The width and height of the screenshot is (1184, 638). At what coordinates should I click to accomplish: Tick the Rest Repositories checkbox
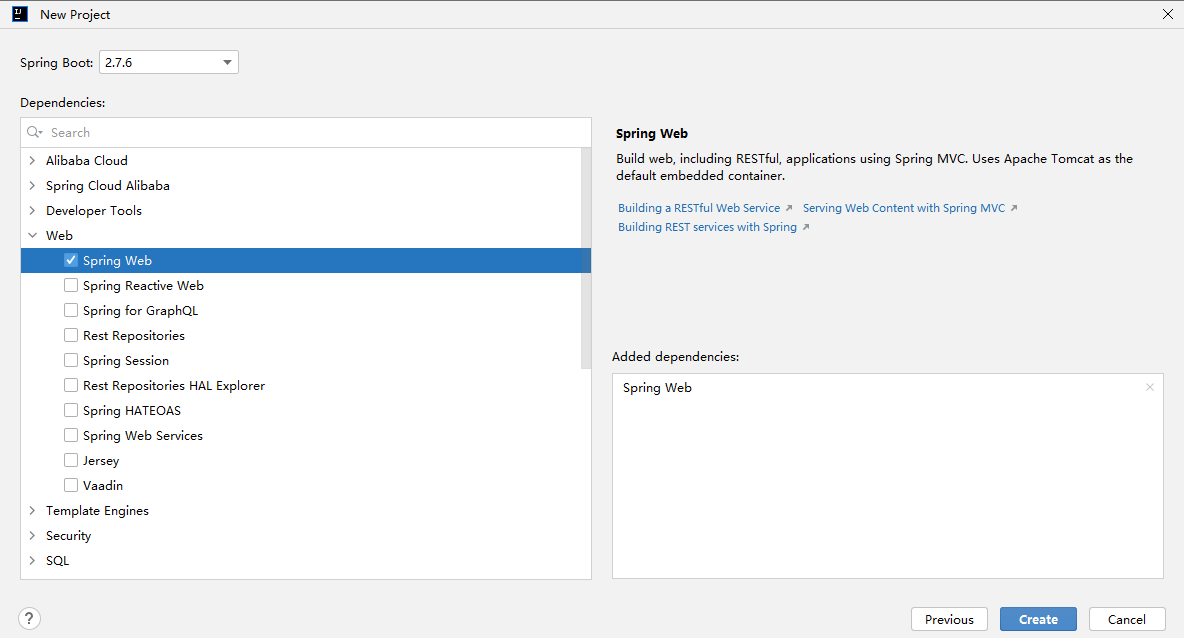tap(71, 335)
